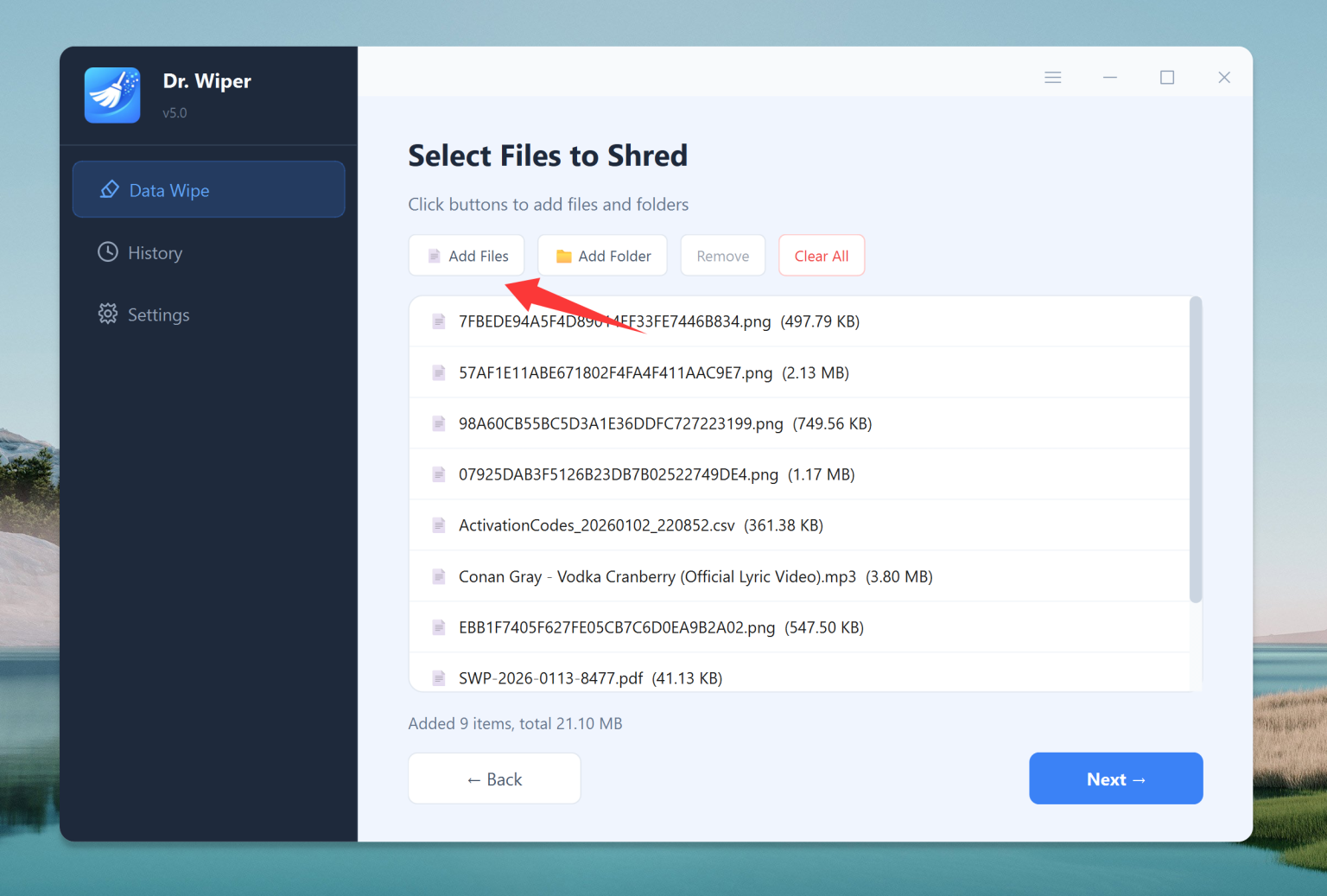Click the Remove button

pyautogui.click(x=722, y=255)
